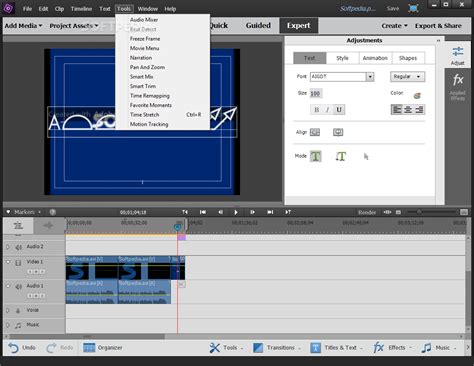Viewport: 474px width, 366px height.
Task: Toggle underline text formatting
Action: 339,109
